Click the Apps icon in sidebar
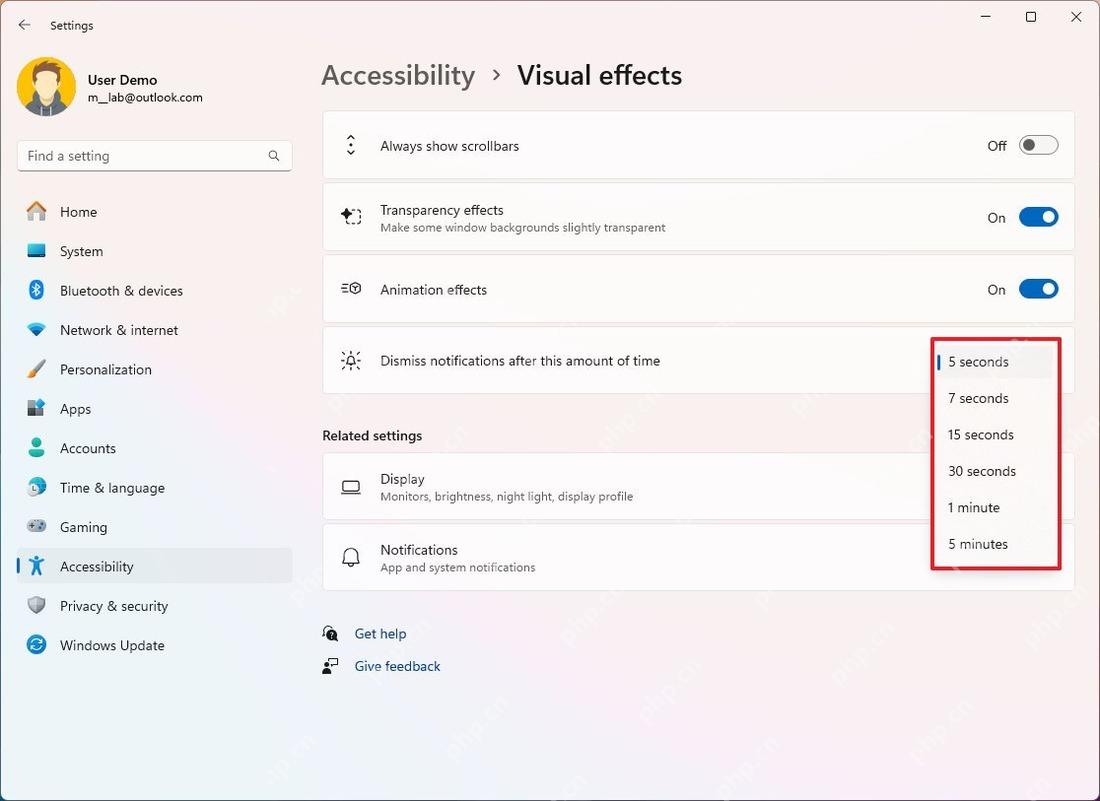This screenshot has width=1100, height=801. [36, 408]
